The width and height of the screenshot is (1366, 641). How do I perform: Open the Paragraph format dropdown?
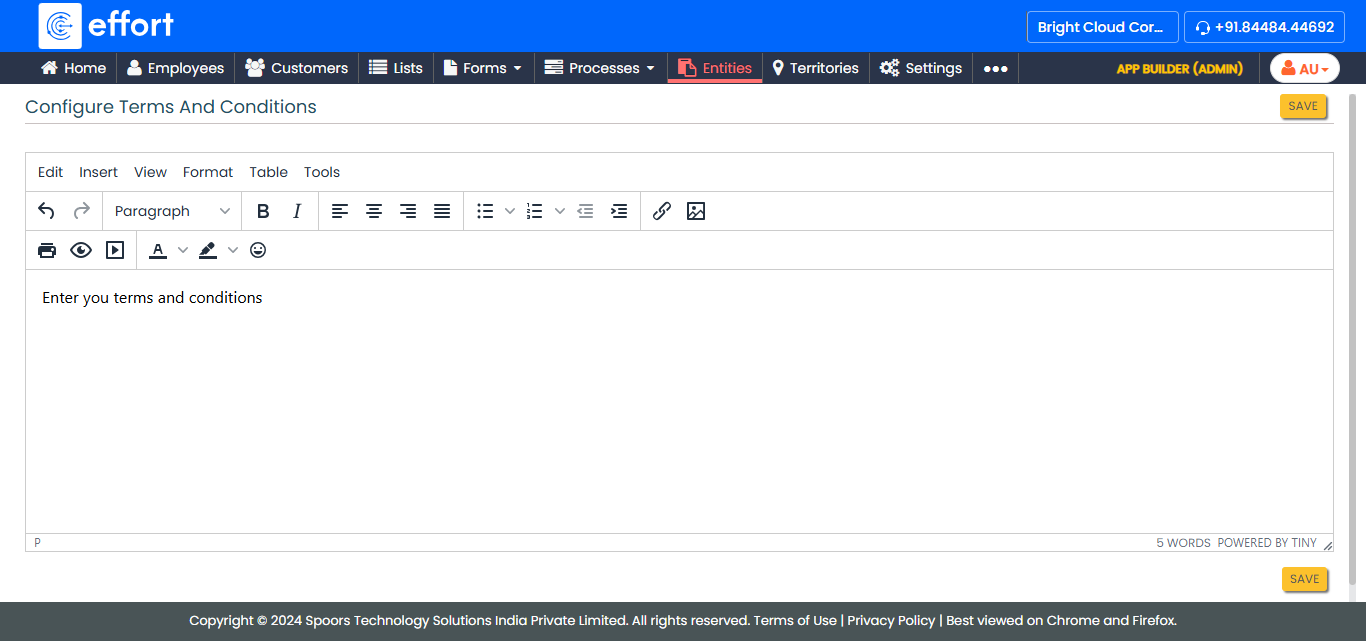click(x=172, y=211)
